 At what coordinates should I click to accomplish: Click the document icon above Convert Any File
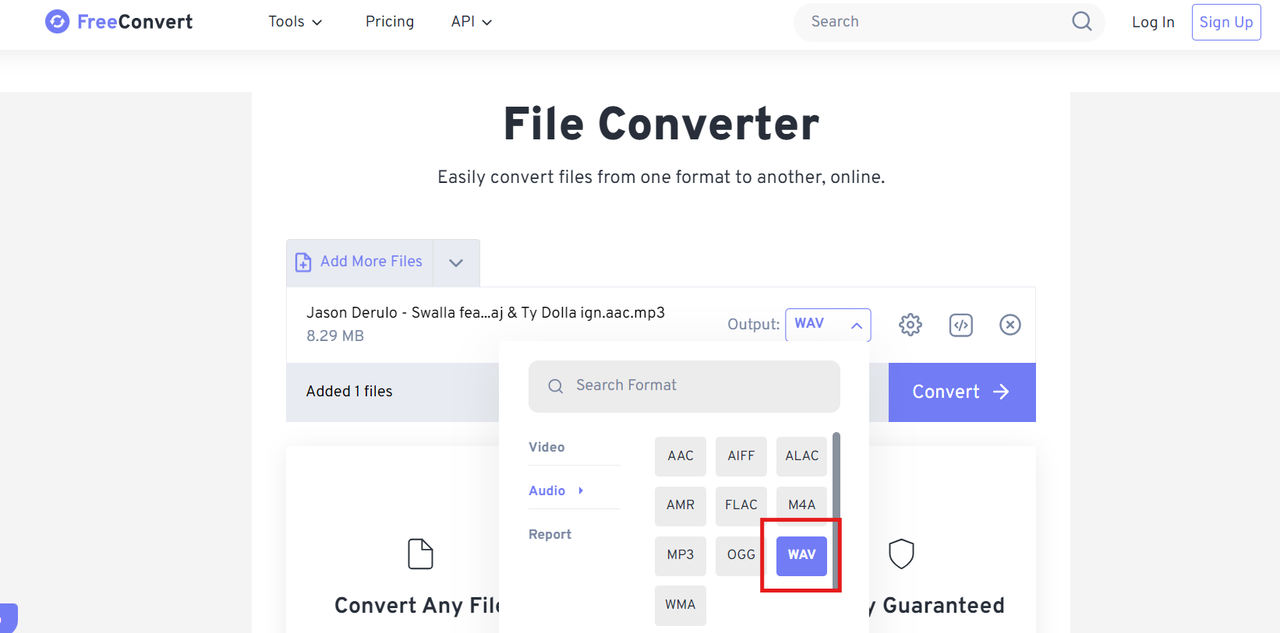pos(420,554)
